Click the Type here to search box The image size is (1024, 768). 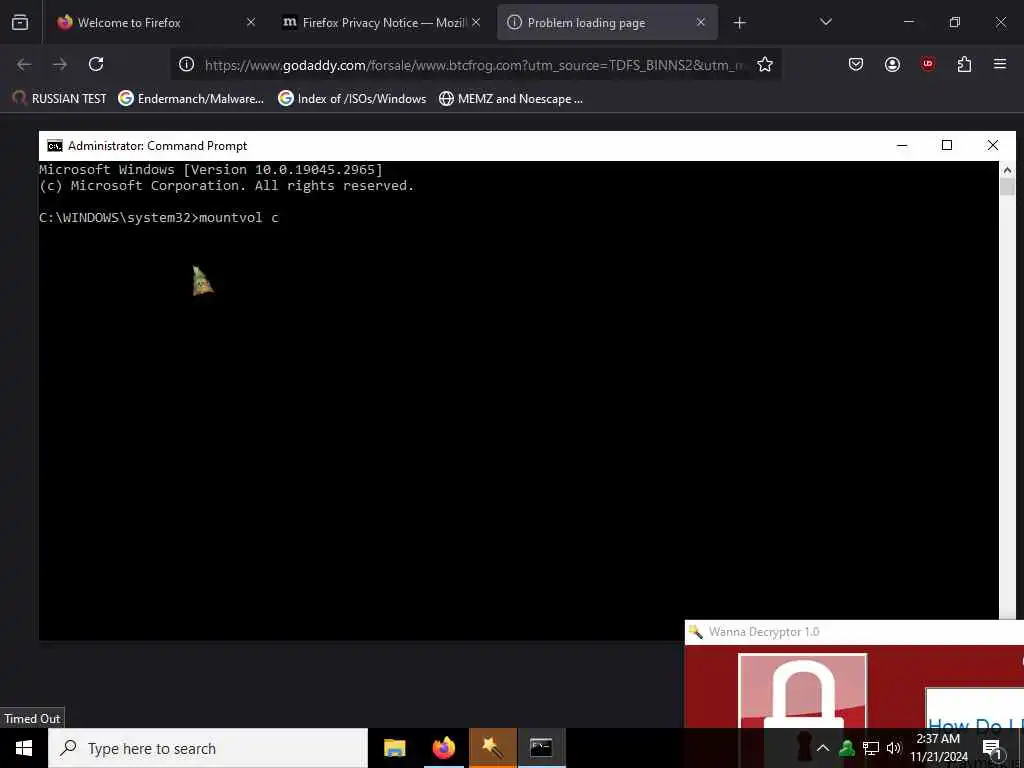tap(208, 748)
